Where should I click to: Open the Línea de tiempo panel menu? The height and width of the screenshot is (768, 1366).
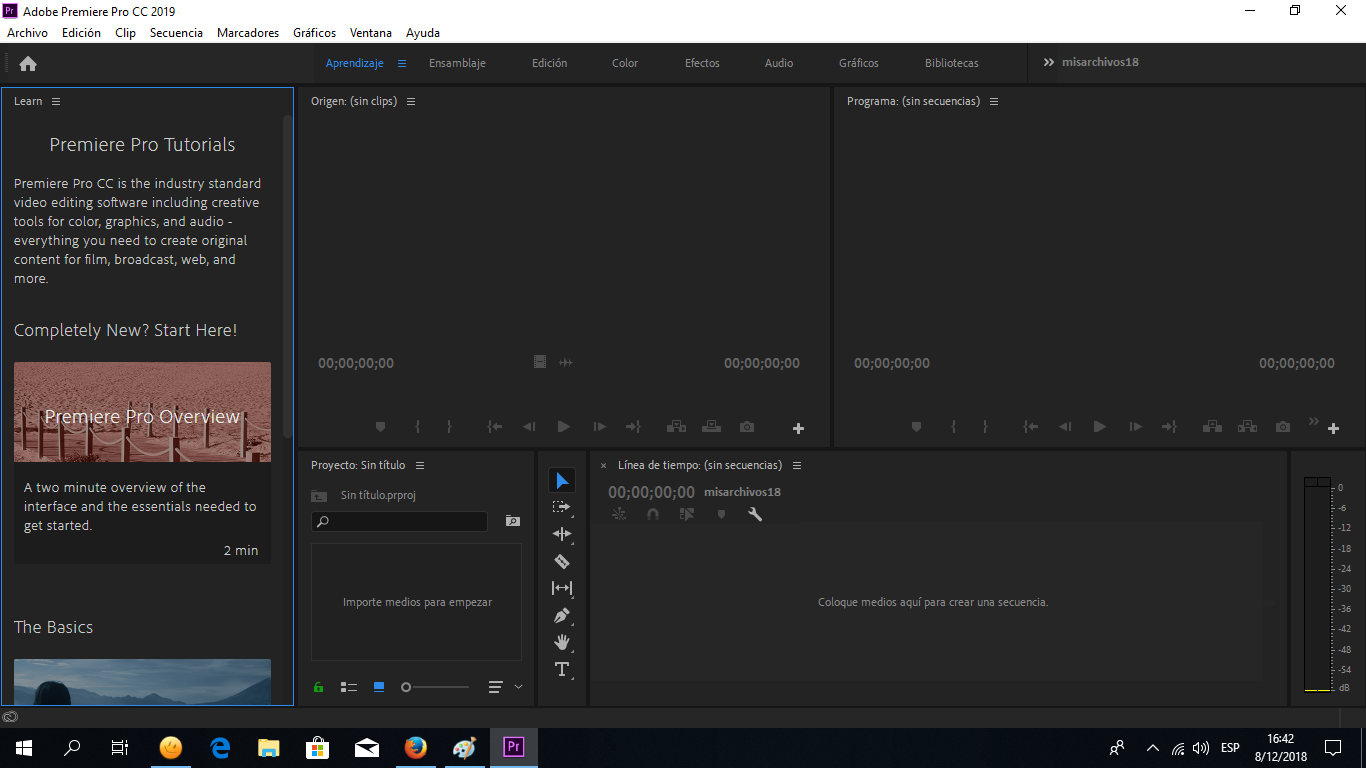(797, 465)
